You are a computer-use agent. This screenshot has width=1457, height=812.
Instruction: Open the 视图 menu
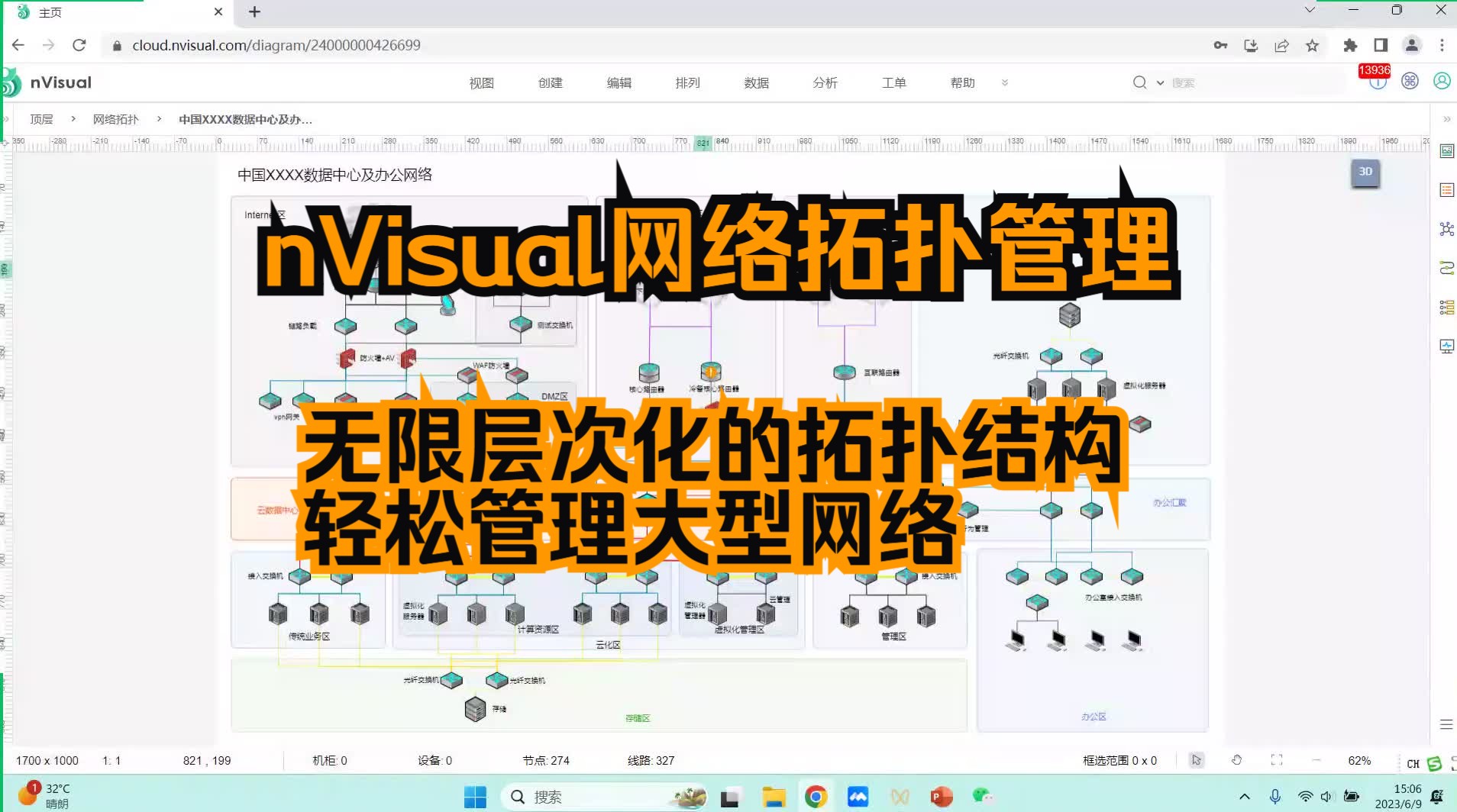pos(481,82)
